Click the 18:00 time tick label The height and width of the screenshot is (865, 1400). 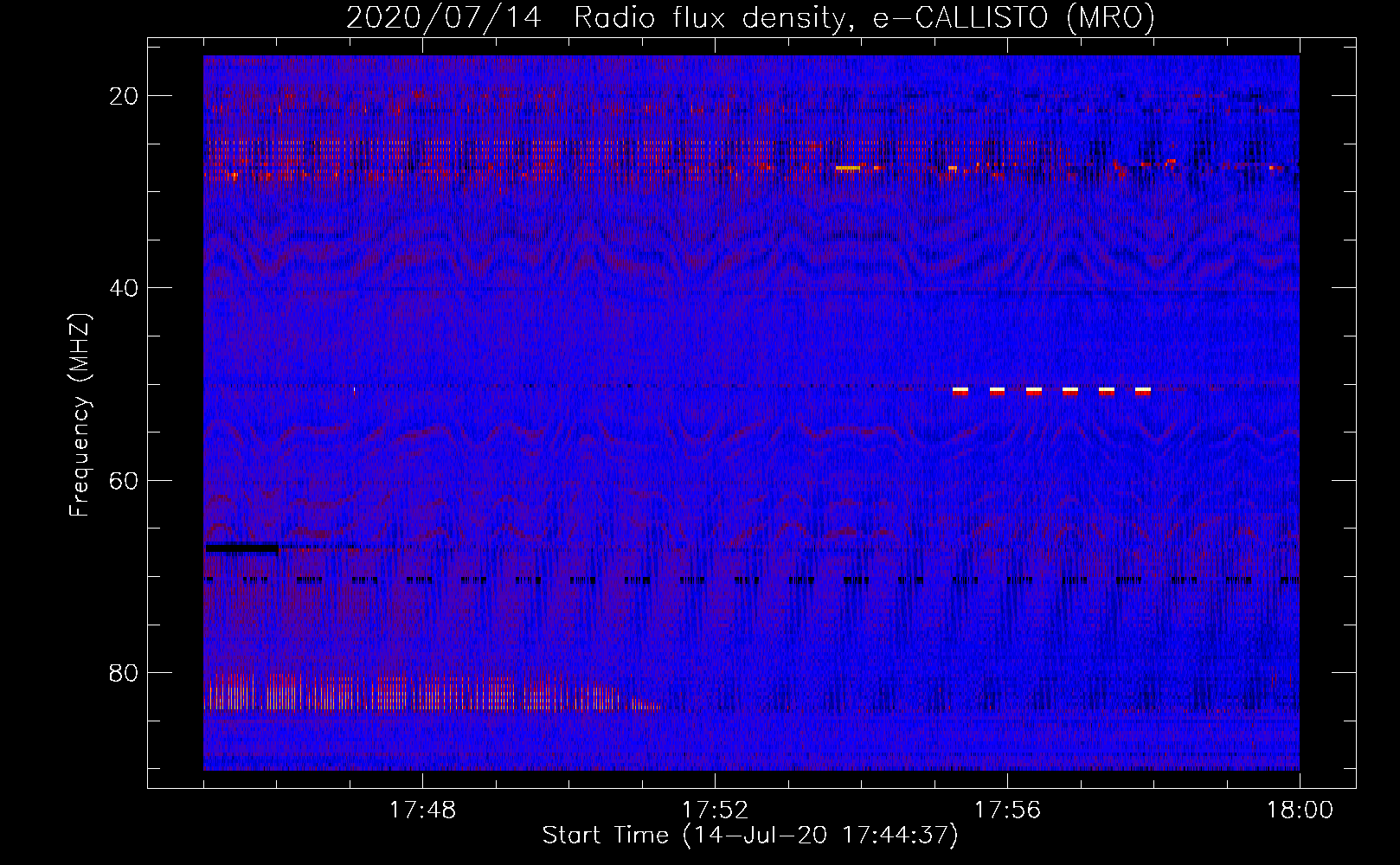tap(1300, 811)
